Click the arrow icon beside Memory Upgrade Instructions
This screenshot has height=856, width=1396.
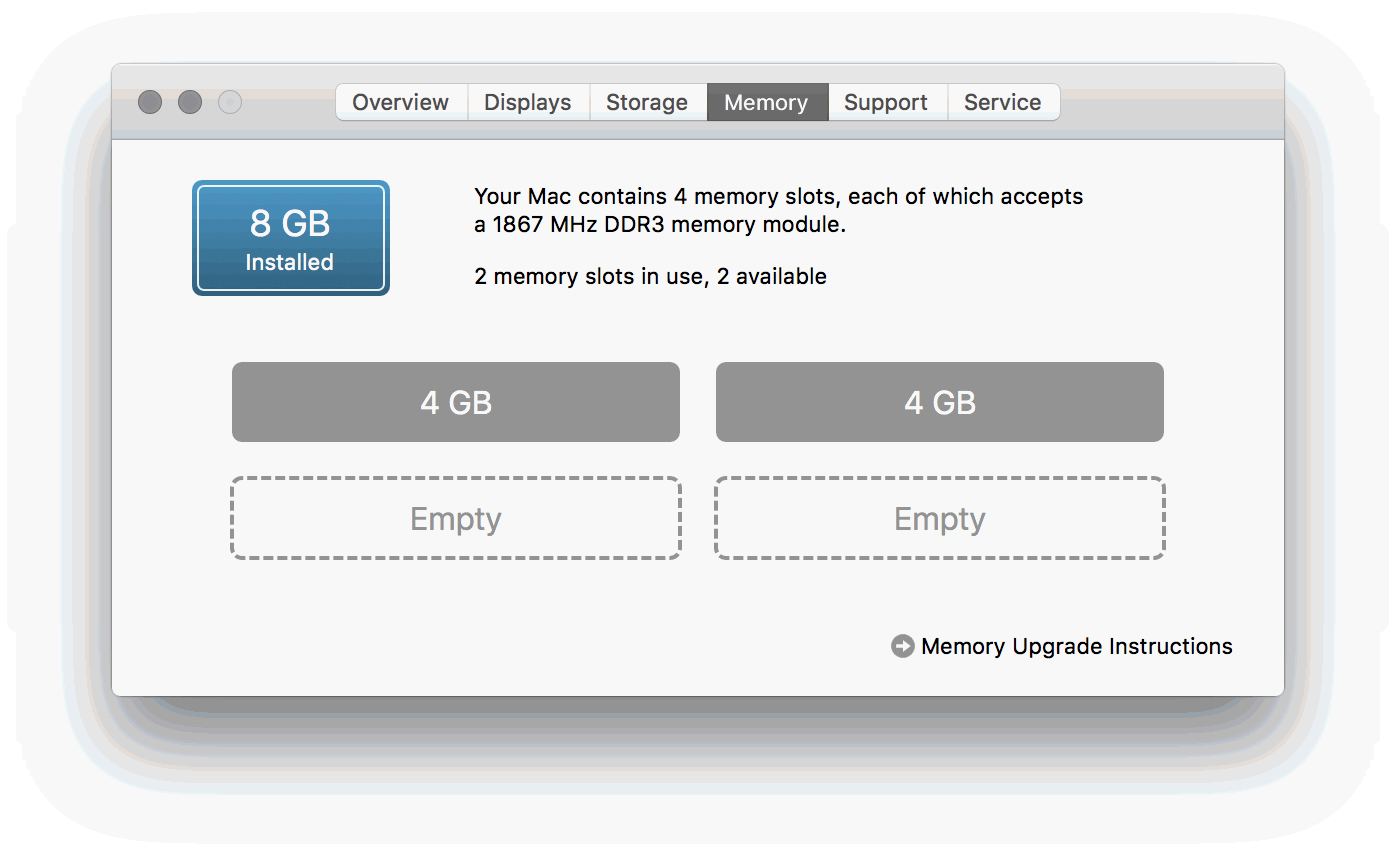pyautogui.click(x=901, y=646)
